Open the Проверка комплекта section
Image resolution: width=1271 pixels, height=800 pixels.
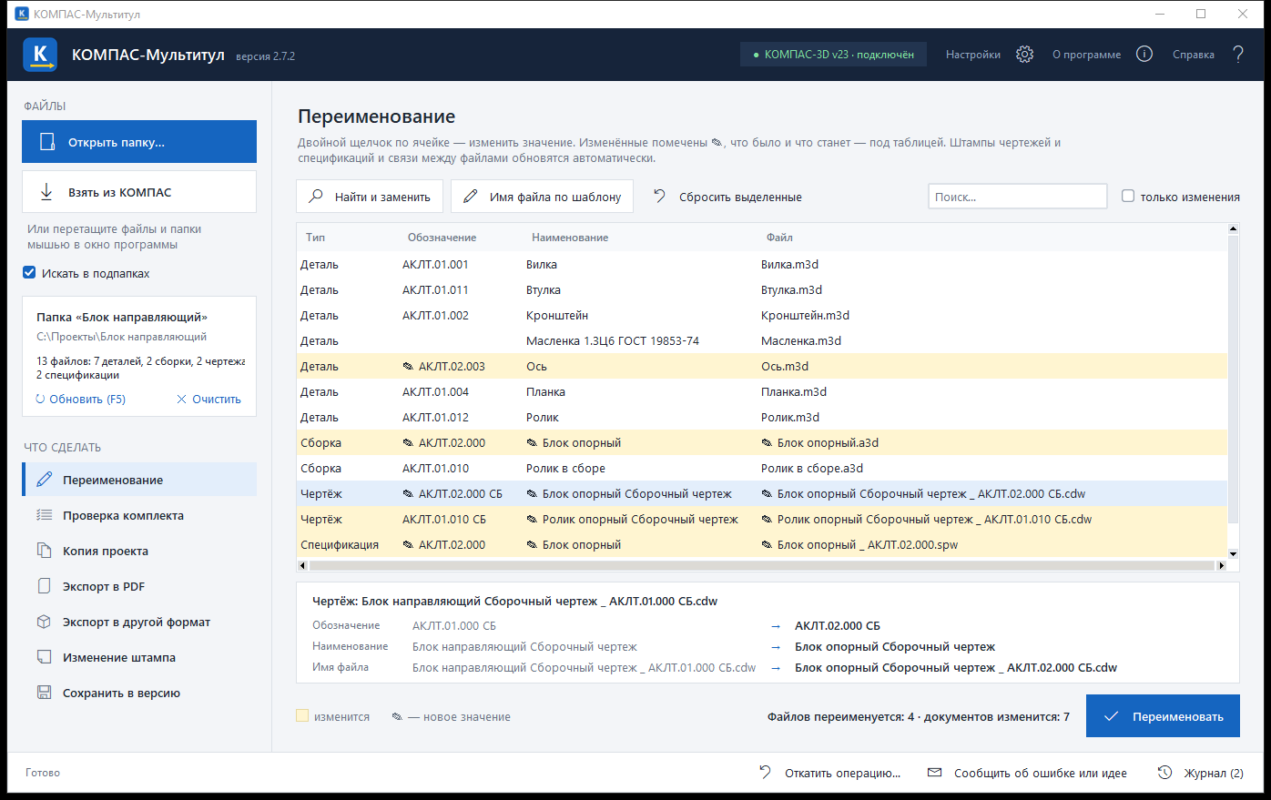click(139, 515)
